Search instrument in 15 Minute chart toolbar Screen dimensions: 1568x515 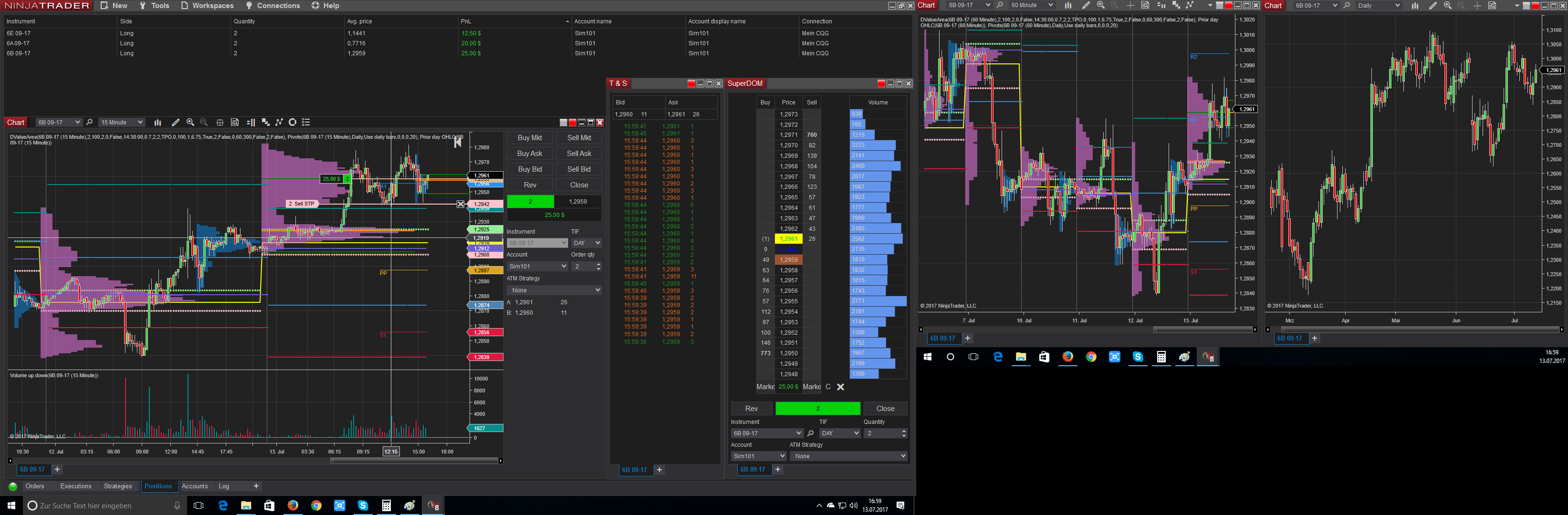click(90, 122)
